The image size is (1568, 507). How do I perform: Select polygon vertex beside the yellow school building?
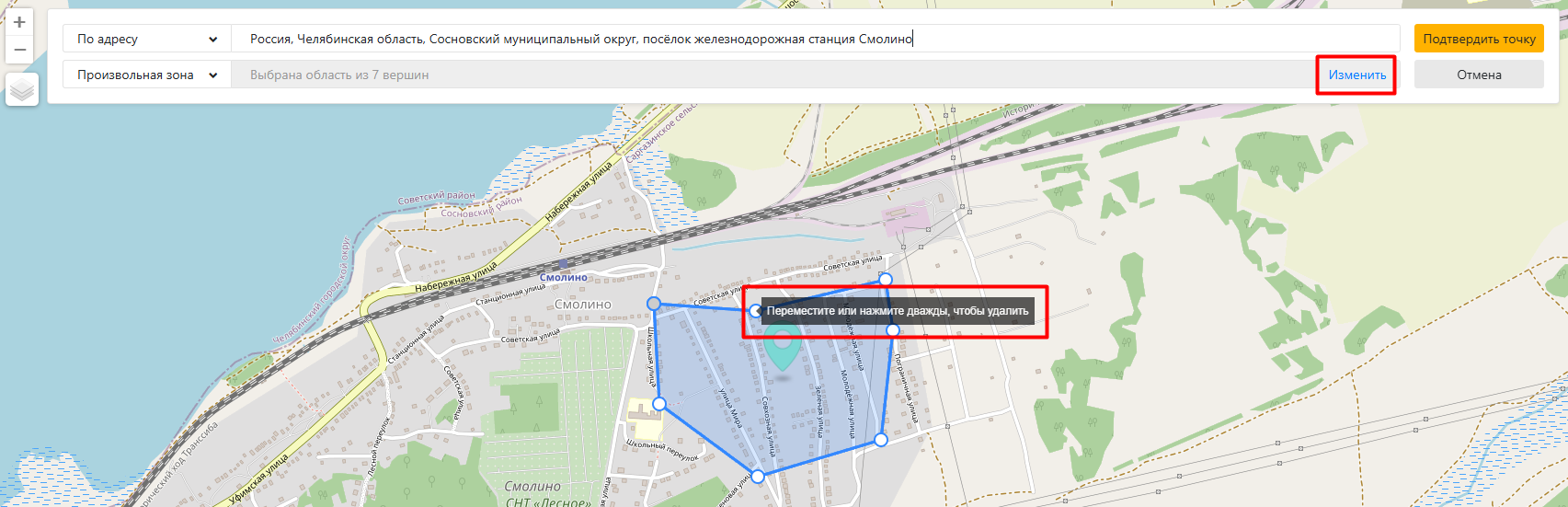point(659,404)
